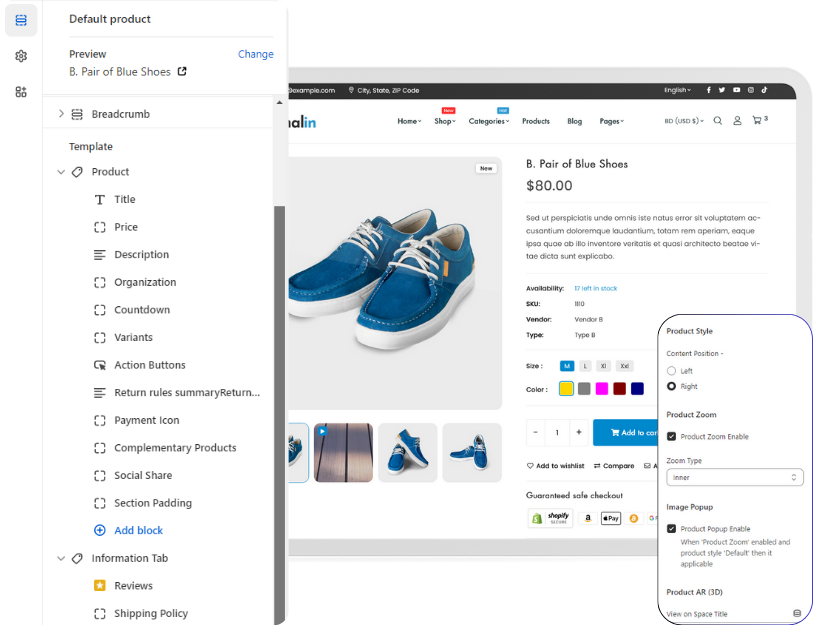The image size is (813, 625).
Task: Collapse the Product section
Action: pos(61,172)
